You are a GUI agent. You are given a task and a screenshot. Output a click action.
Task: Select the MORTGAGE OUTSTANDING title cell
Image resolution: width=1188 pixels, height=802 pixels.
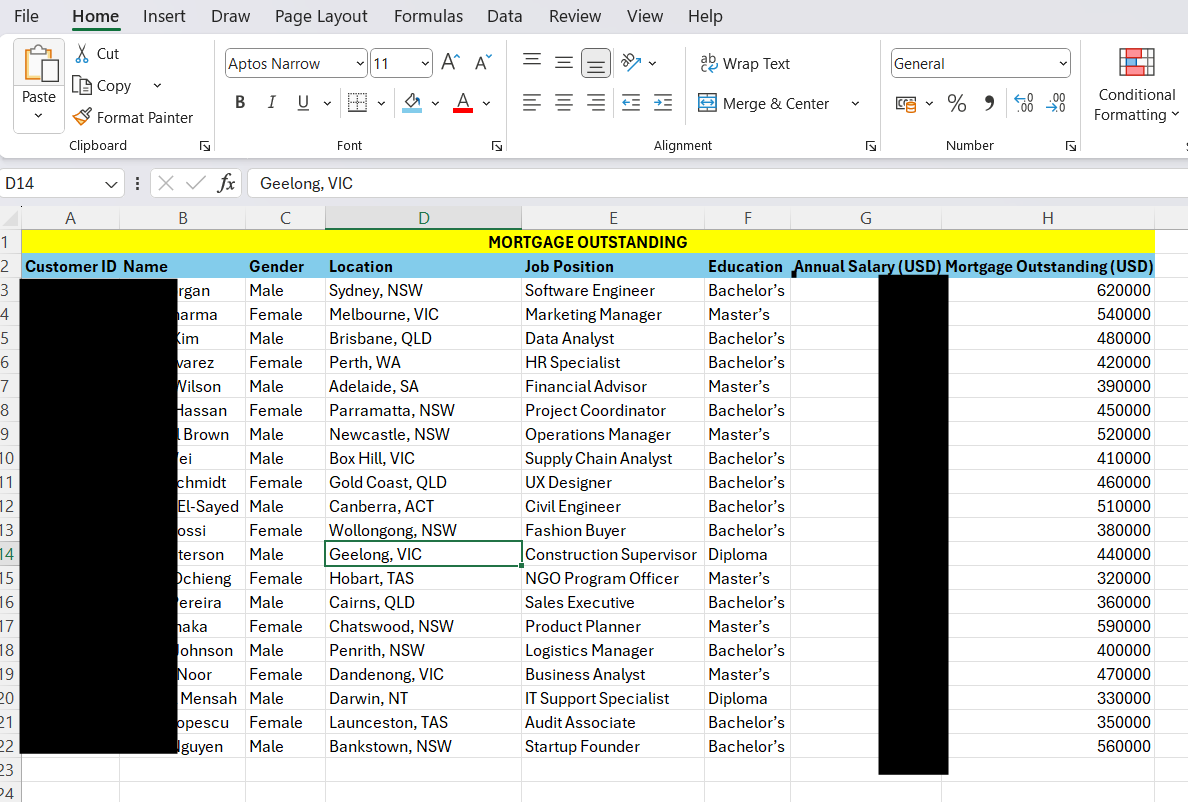pos(588,242)
